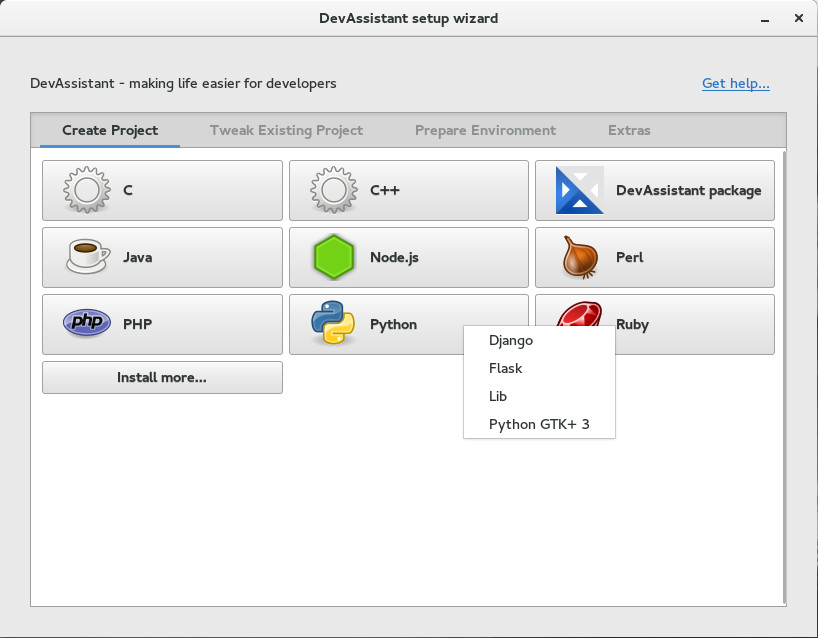This screenshot has height=638, width=818.
Task: Choose Flask from the Python menu
Action: point(539,368)
